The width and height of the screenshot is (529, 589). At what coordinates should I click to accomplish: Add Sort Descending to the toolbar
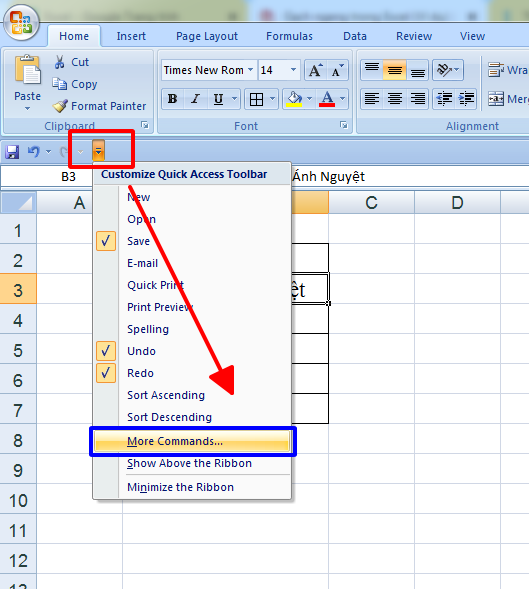tap(192, 417)
